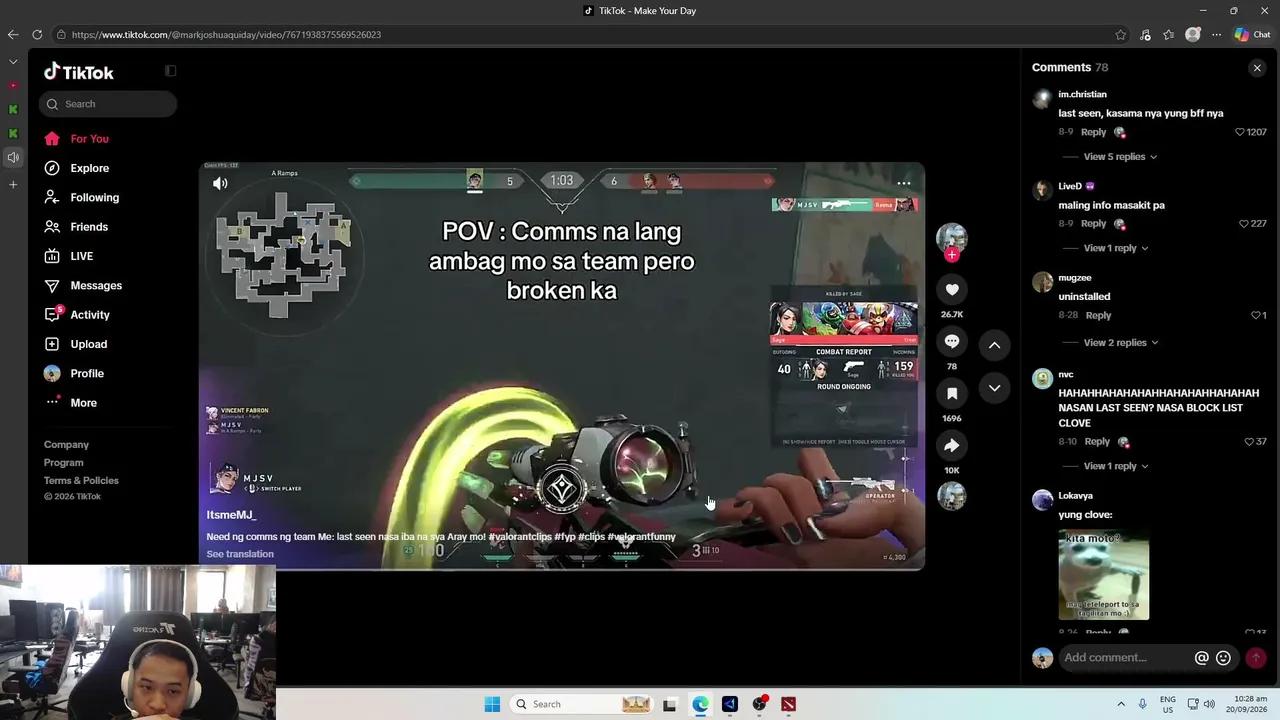This screenshot has width=1280, height=720.
Task: Open Messages in the sidebar
Action: 96,286
